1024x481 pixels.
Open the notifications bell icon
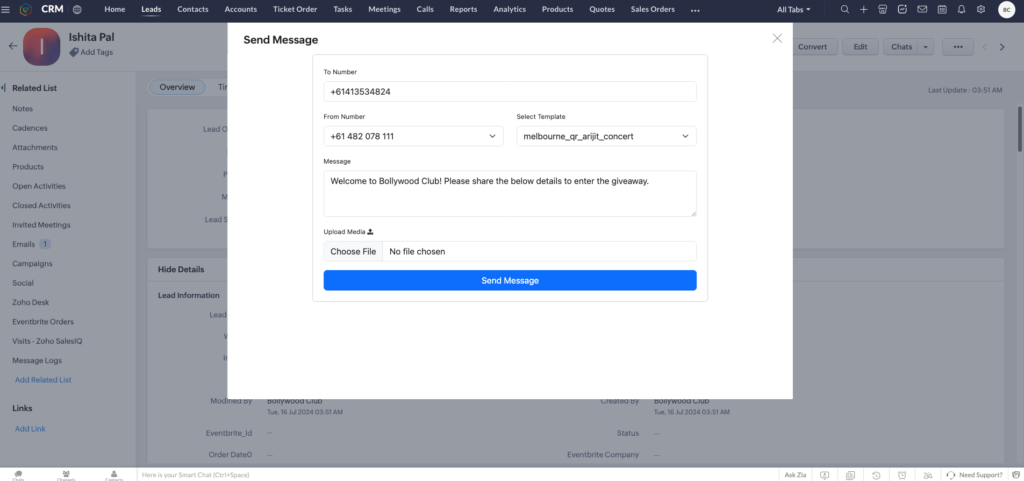point(961,9)
